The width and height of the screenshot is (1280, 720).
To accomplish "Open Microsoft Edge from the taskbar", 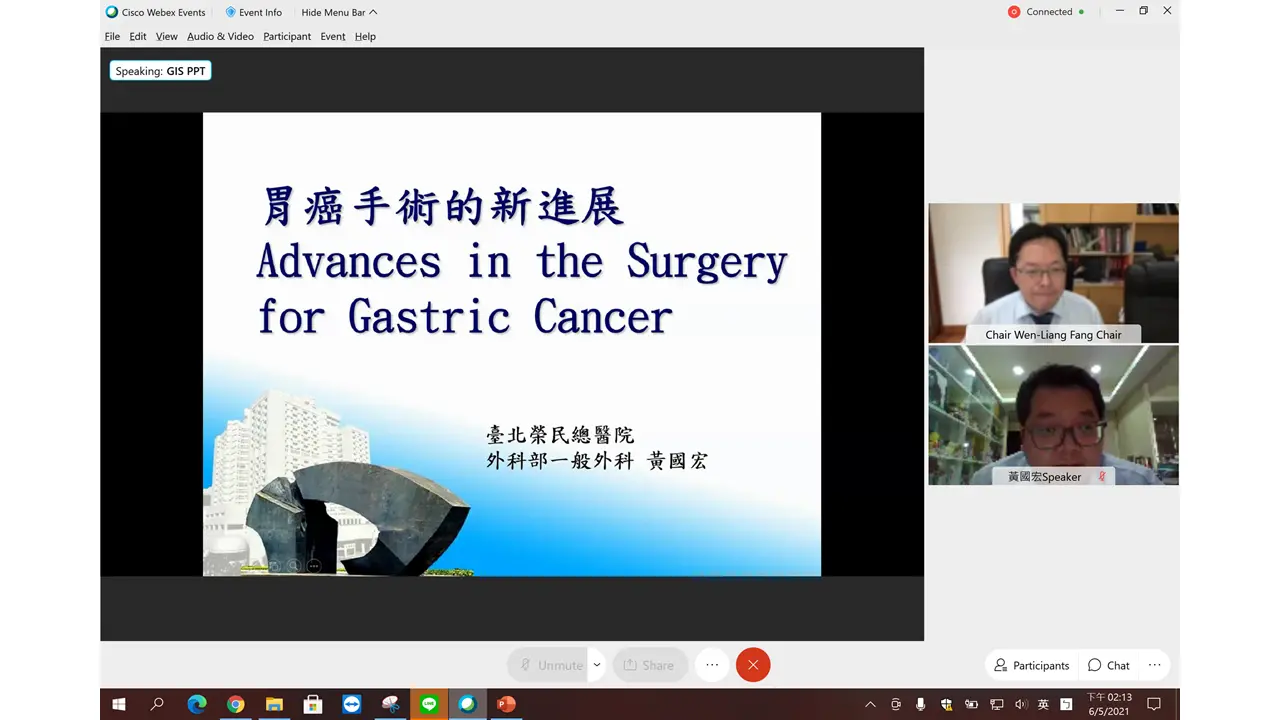I will point(197,704).
